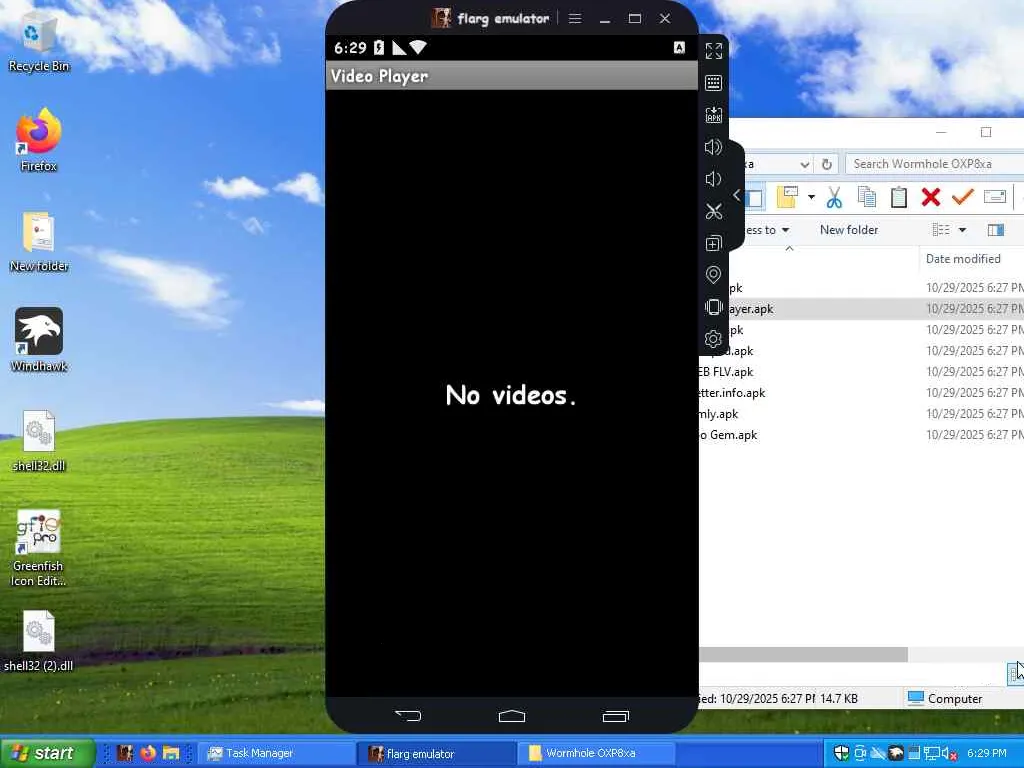Lower volume with the quieter speaker icon
This screenshot has width=1024, height=768.
click(x=713, y=179)
